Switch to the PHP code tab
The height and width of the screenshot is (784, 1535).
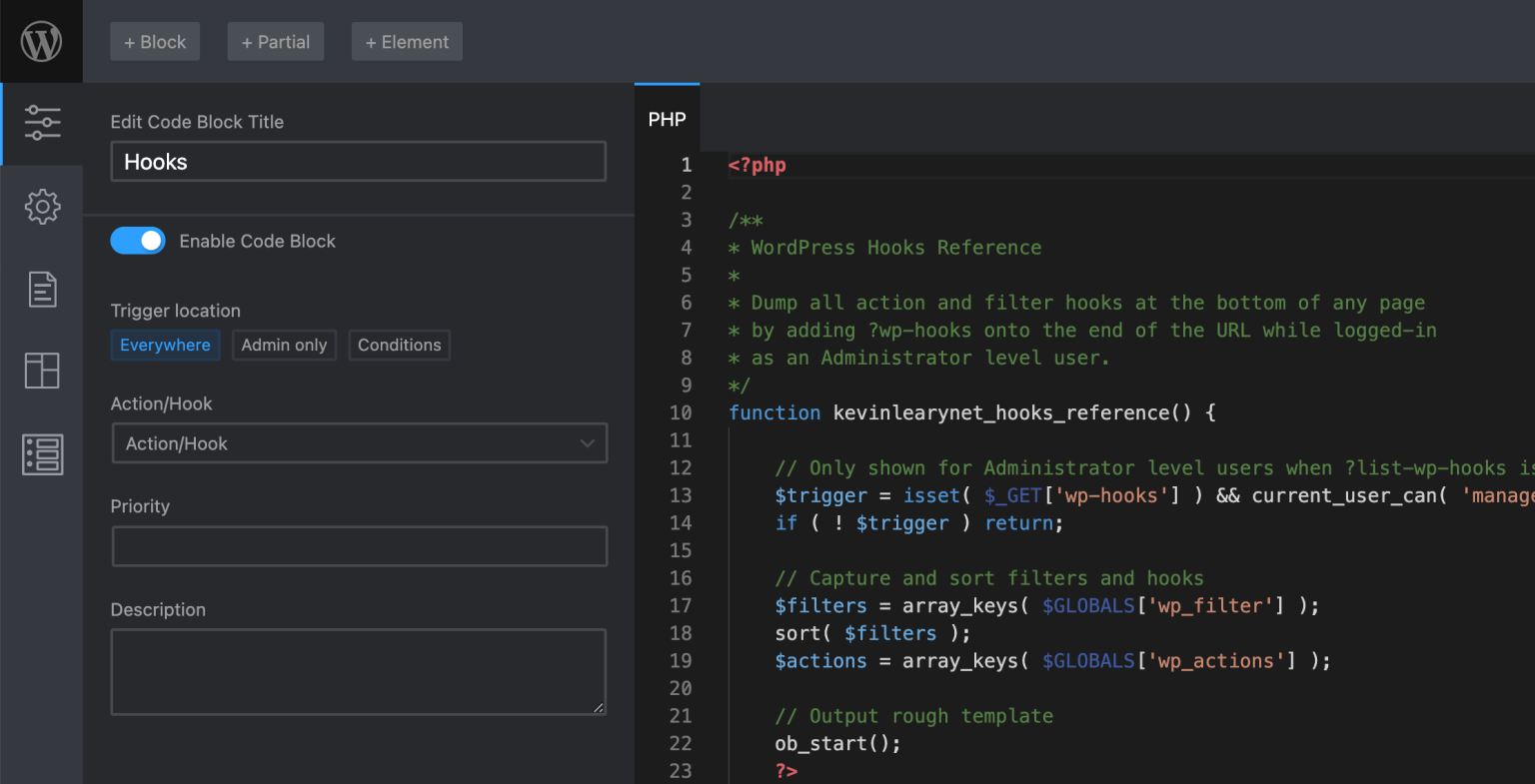(x=667, y=119)
